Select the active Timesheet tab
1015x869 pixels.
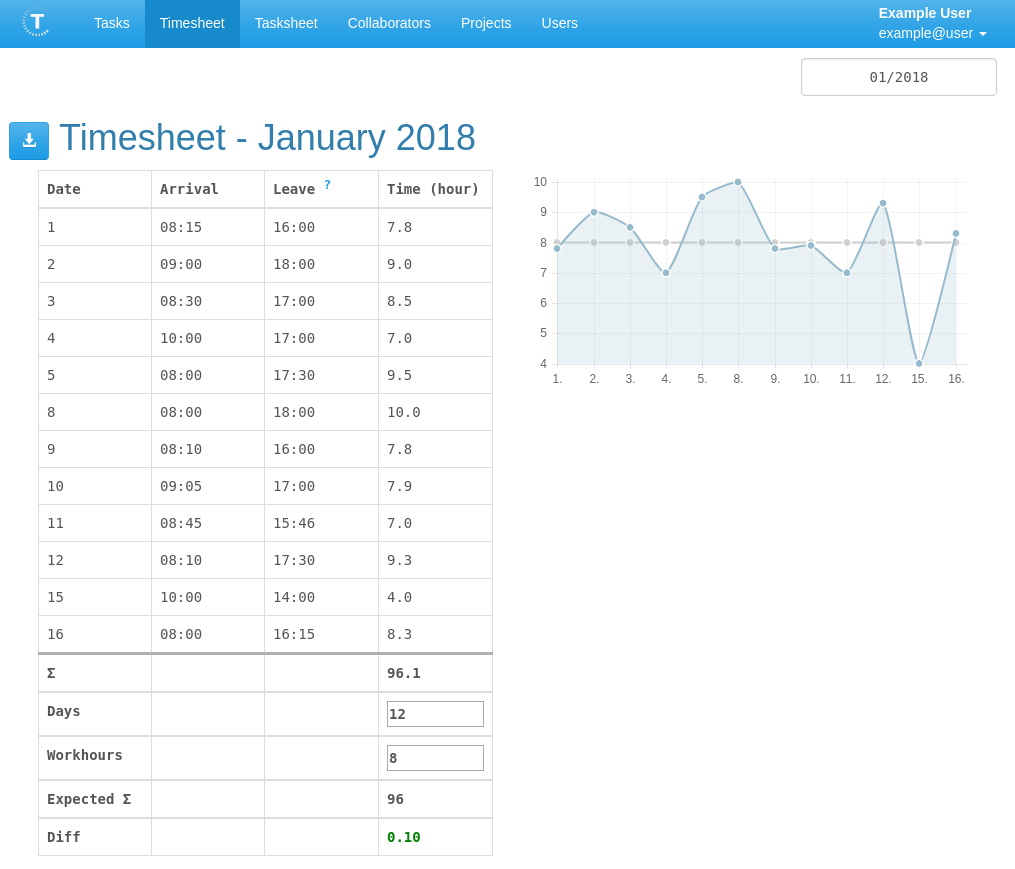click(192, 23)
